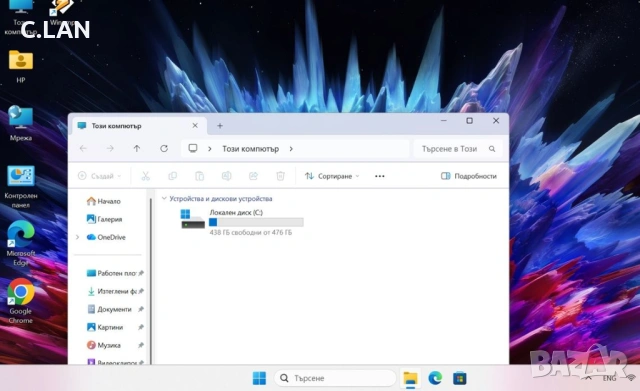
Task: Collapse Устройства и дискови устройства group
Action: 164,198
